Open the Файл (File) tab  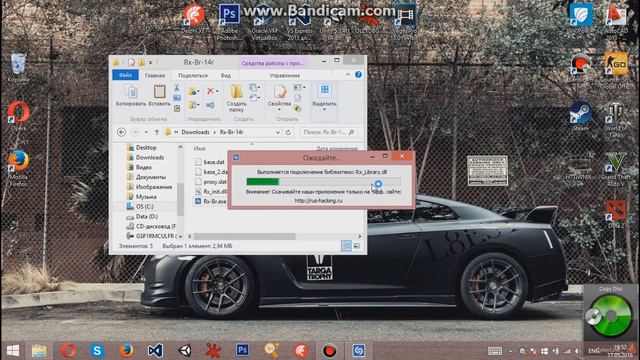[x=125, y=75]
